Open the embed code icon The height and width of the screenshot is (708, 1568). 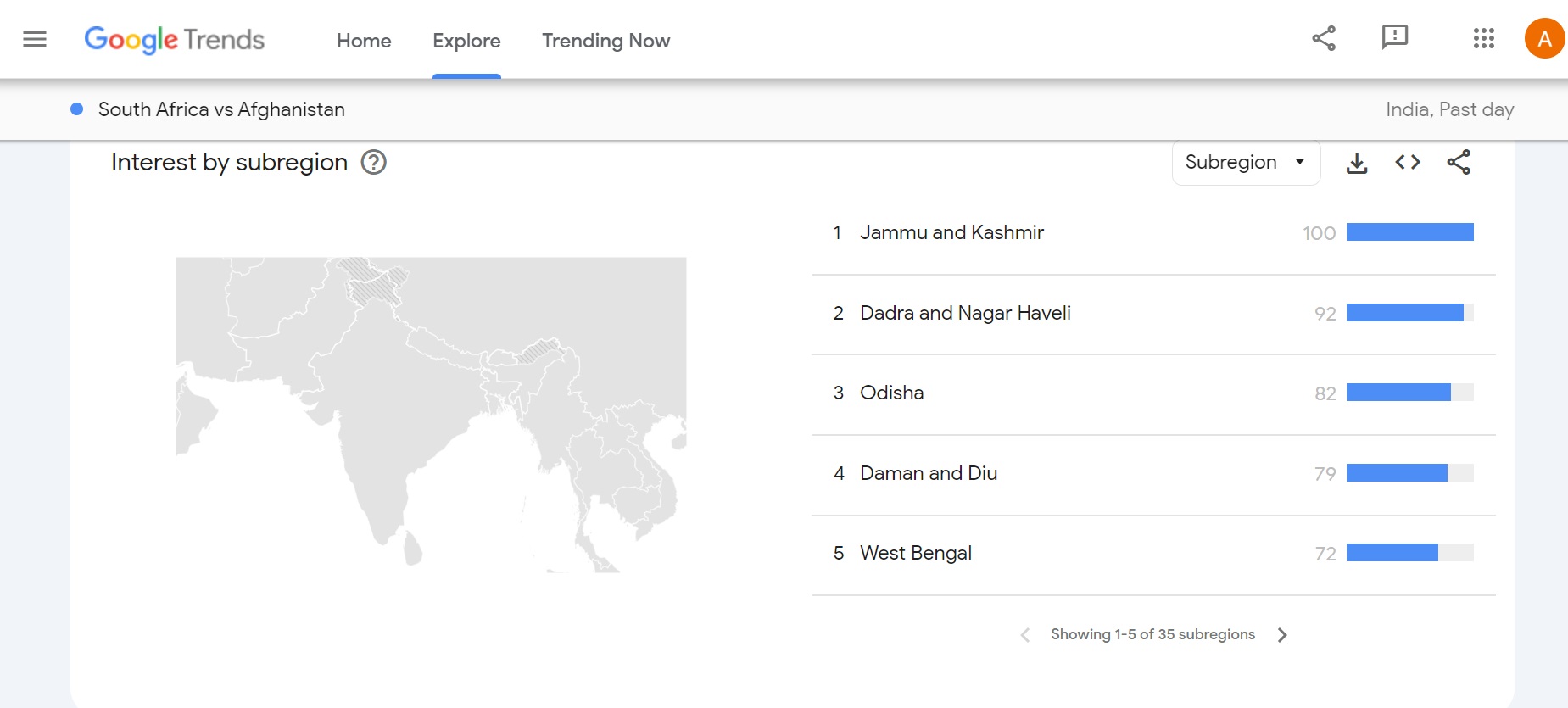click(x=1408, y=162)
